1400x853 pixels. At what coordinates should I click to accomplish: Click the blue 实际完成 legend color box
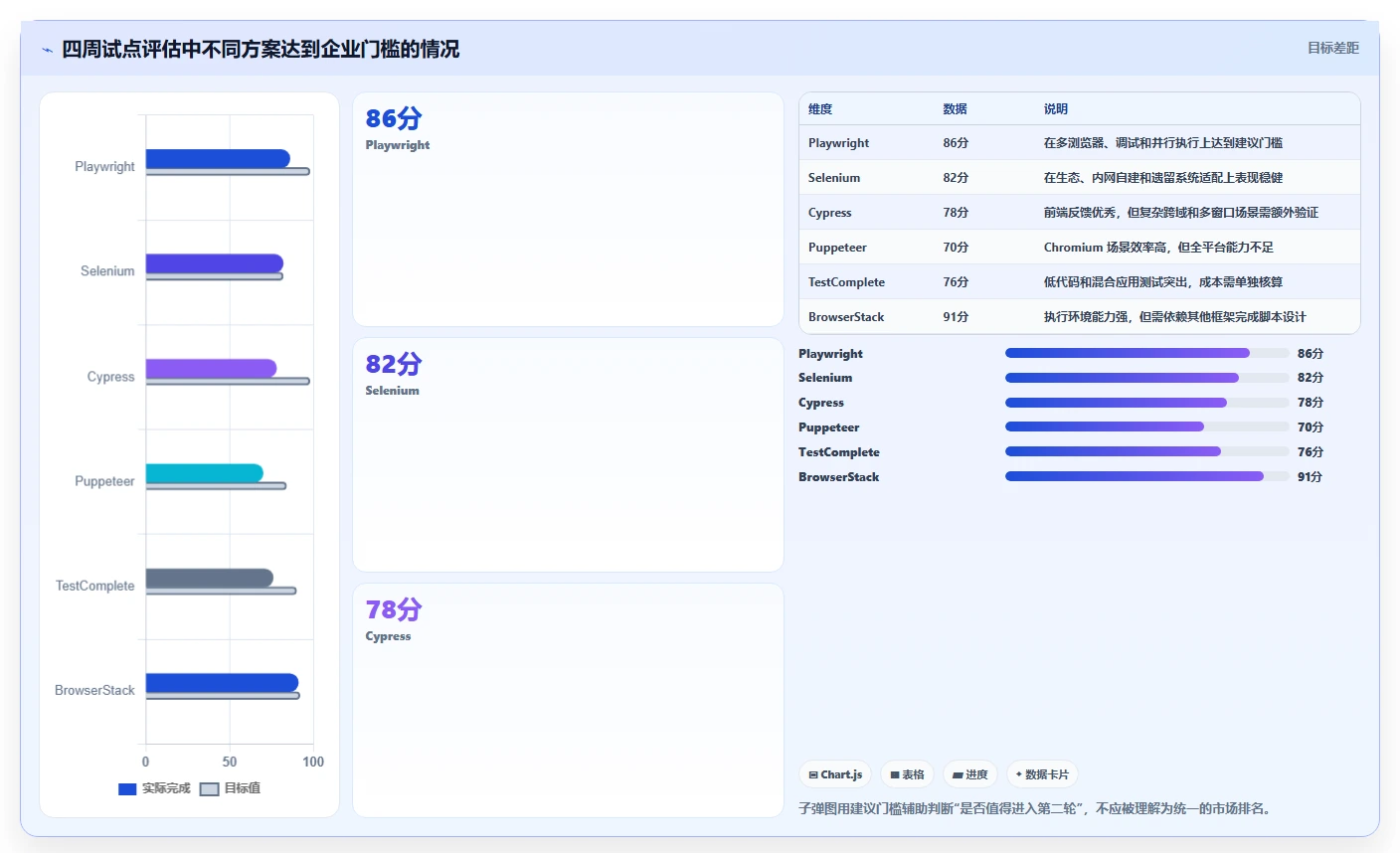(x=127, y=789)
